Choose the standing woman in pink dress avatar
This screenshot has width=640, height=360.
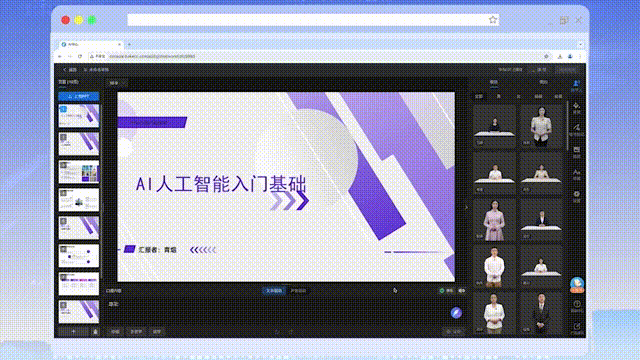(494, 220)
